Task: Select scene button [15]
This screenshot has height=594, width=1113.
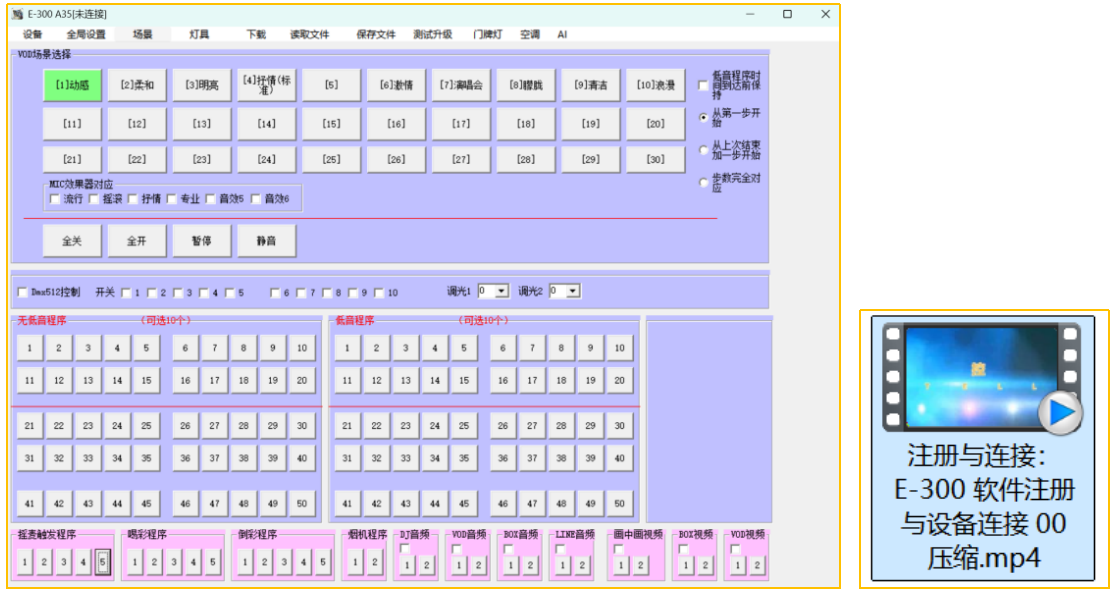Action: click(331, 123)
